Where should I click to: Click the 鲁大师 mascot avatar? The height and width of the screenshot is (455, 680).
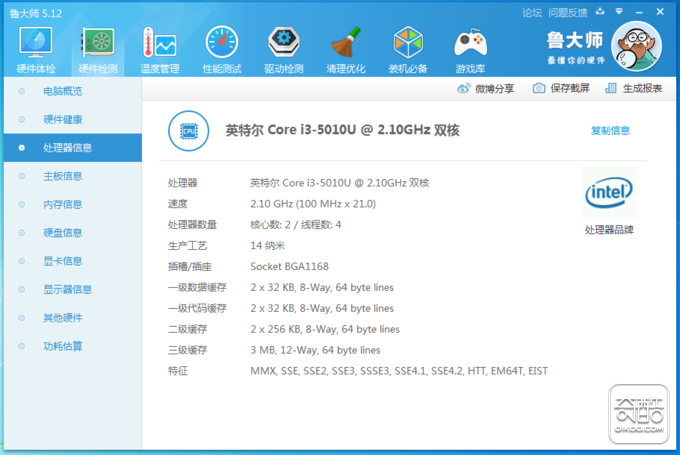pos(636,46)
